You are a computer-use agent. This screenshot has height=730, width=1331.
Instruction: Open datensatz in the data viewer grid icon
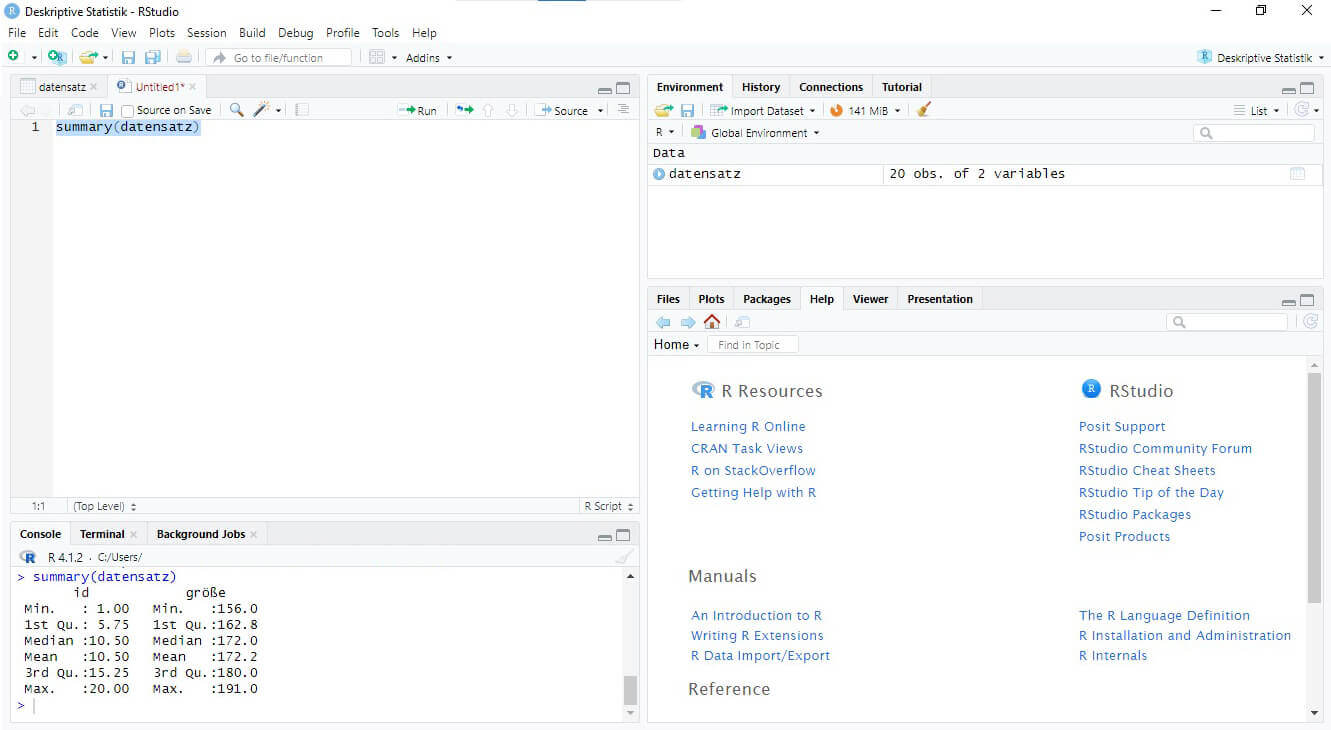pos(1297,174)
